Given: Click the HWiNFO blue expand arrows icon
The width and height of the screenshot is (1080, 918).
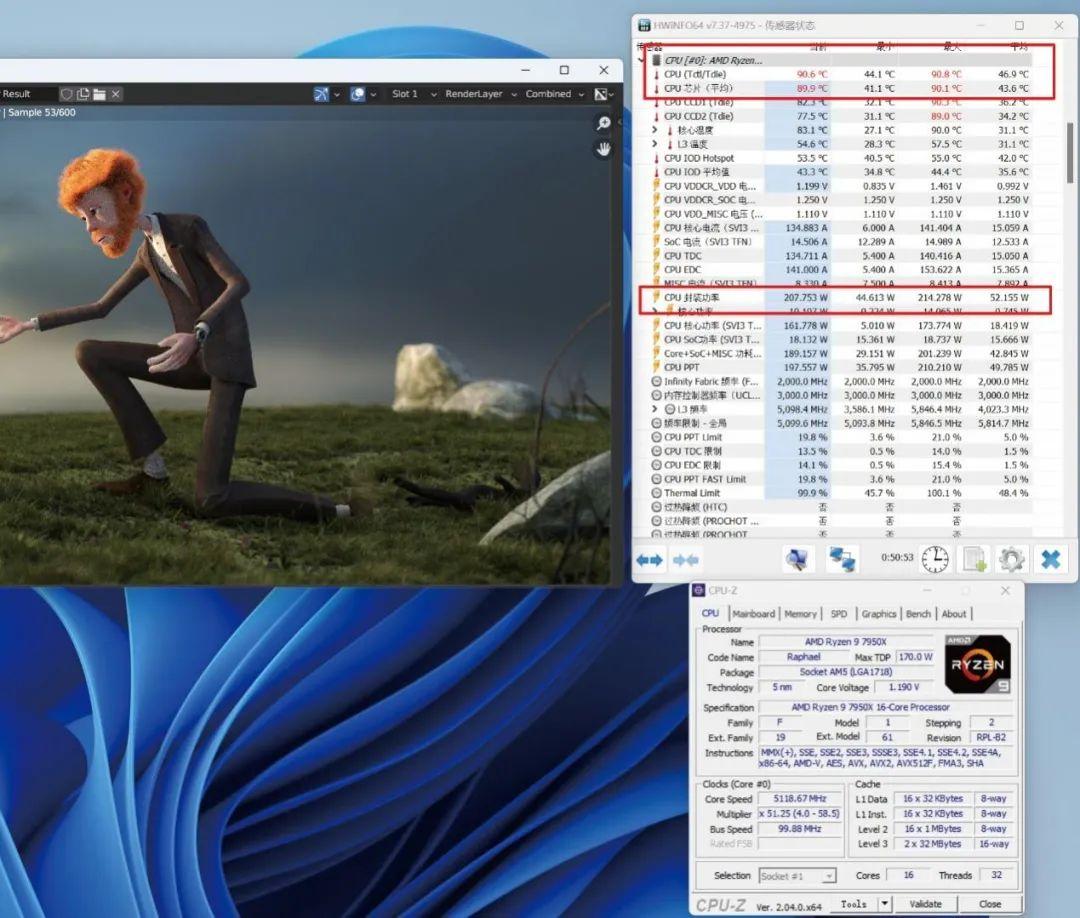Looking at the screenshot, I should pos(650,560).
